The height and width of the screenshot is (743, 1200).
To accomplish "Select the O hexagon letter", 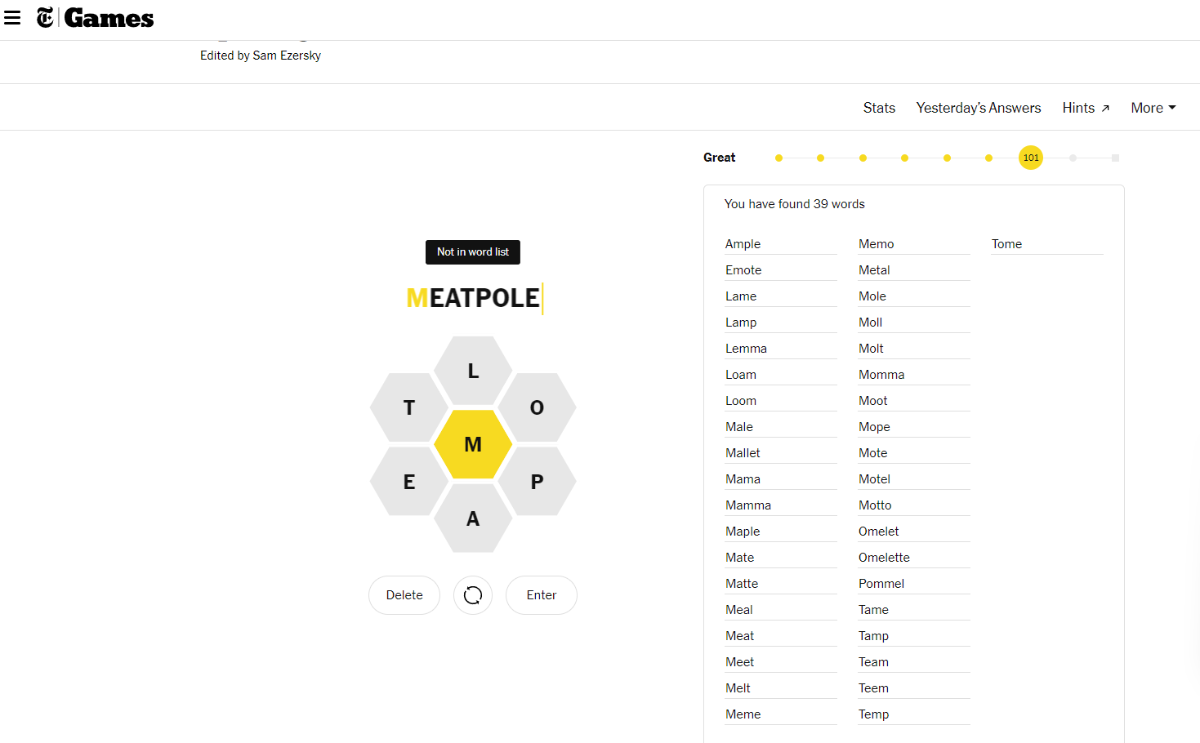I will (x=537, y=408).
